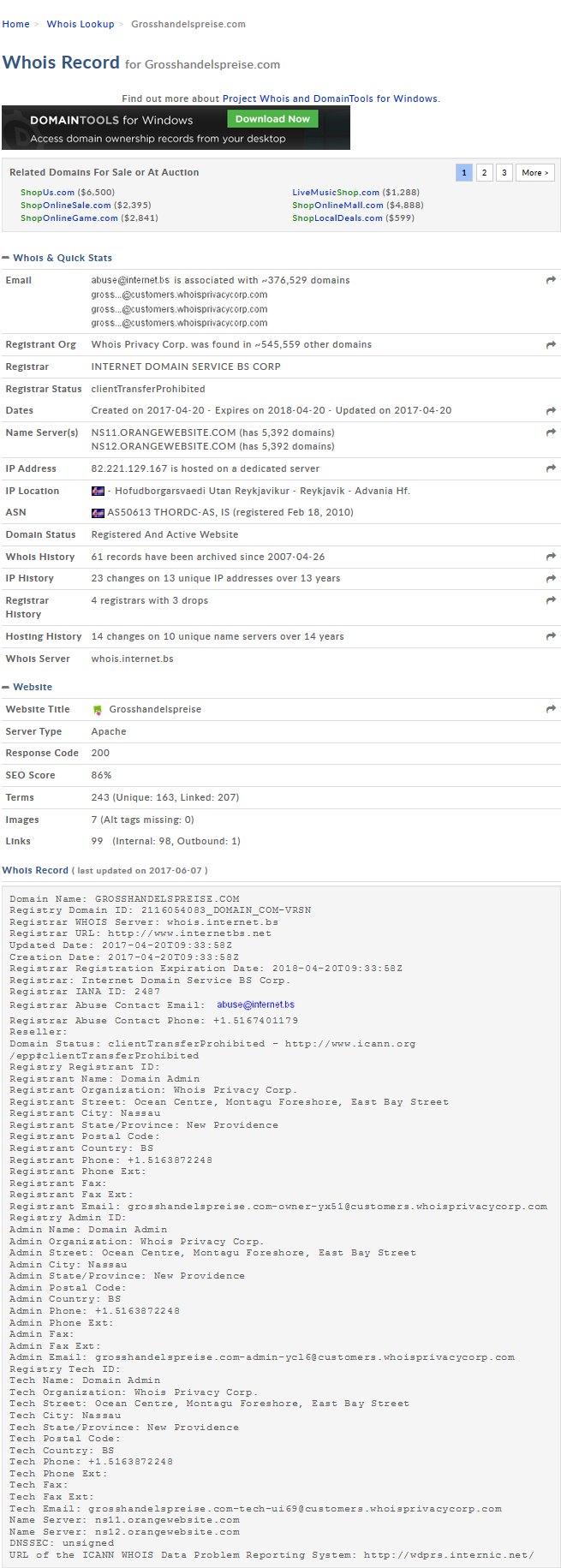Click the whois.internet.bs Whois Server value
561x1568 pixels.
pyautogui.click(x=133, y=659)
